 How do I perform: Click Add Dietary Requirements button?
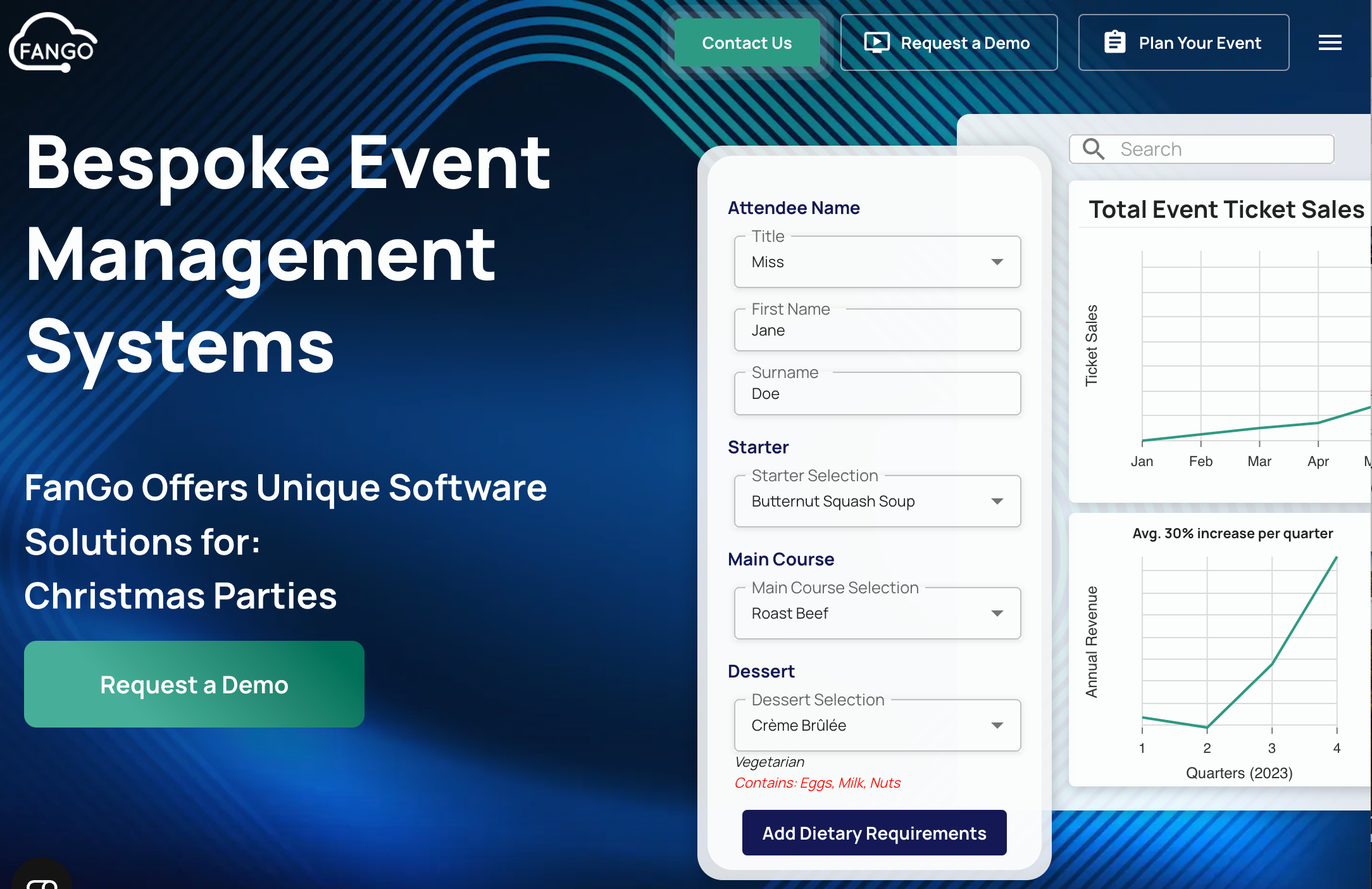[874, 833]
